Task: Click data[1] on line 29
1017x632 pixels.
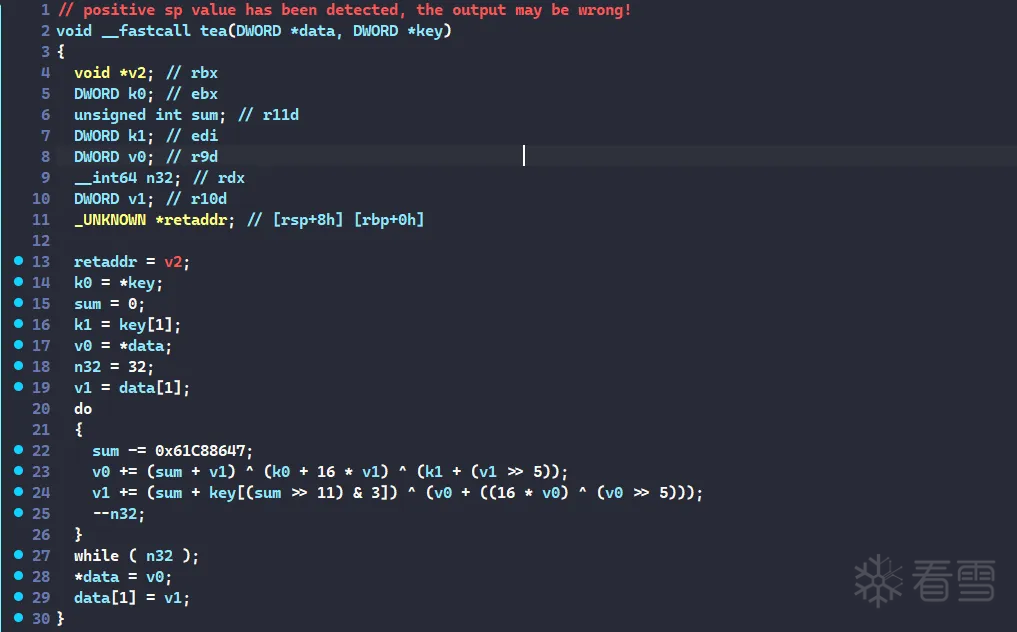Action: click(x=105, y=598)
